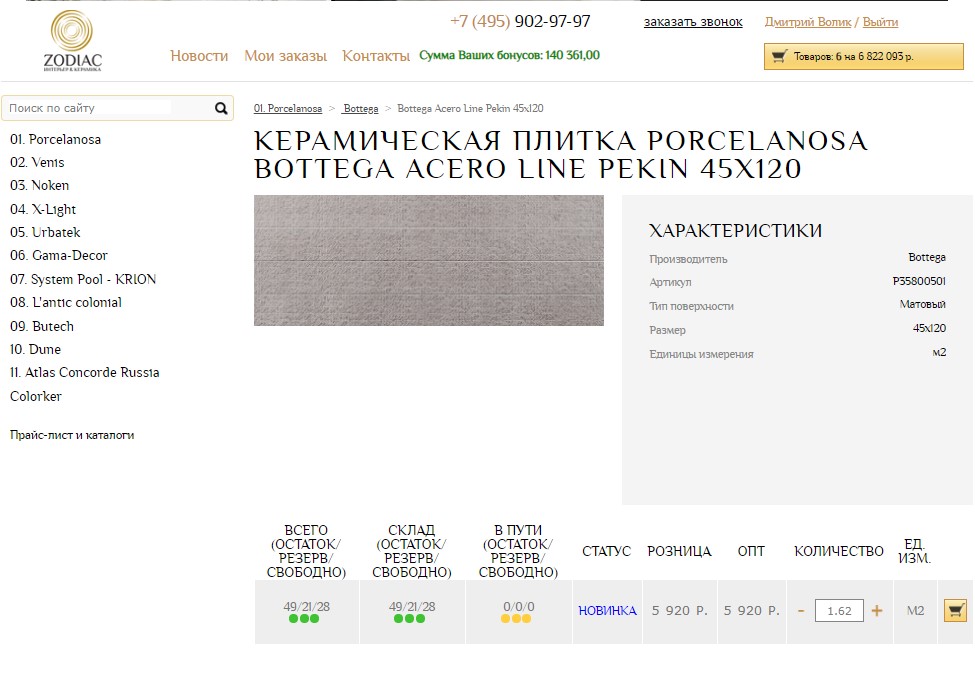Select 02. Venis category
Screen dimensions: 975x675
pyautogui.click(x=37, y=162)
